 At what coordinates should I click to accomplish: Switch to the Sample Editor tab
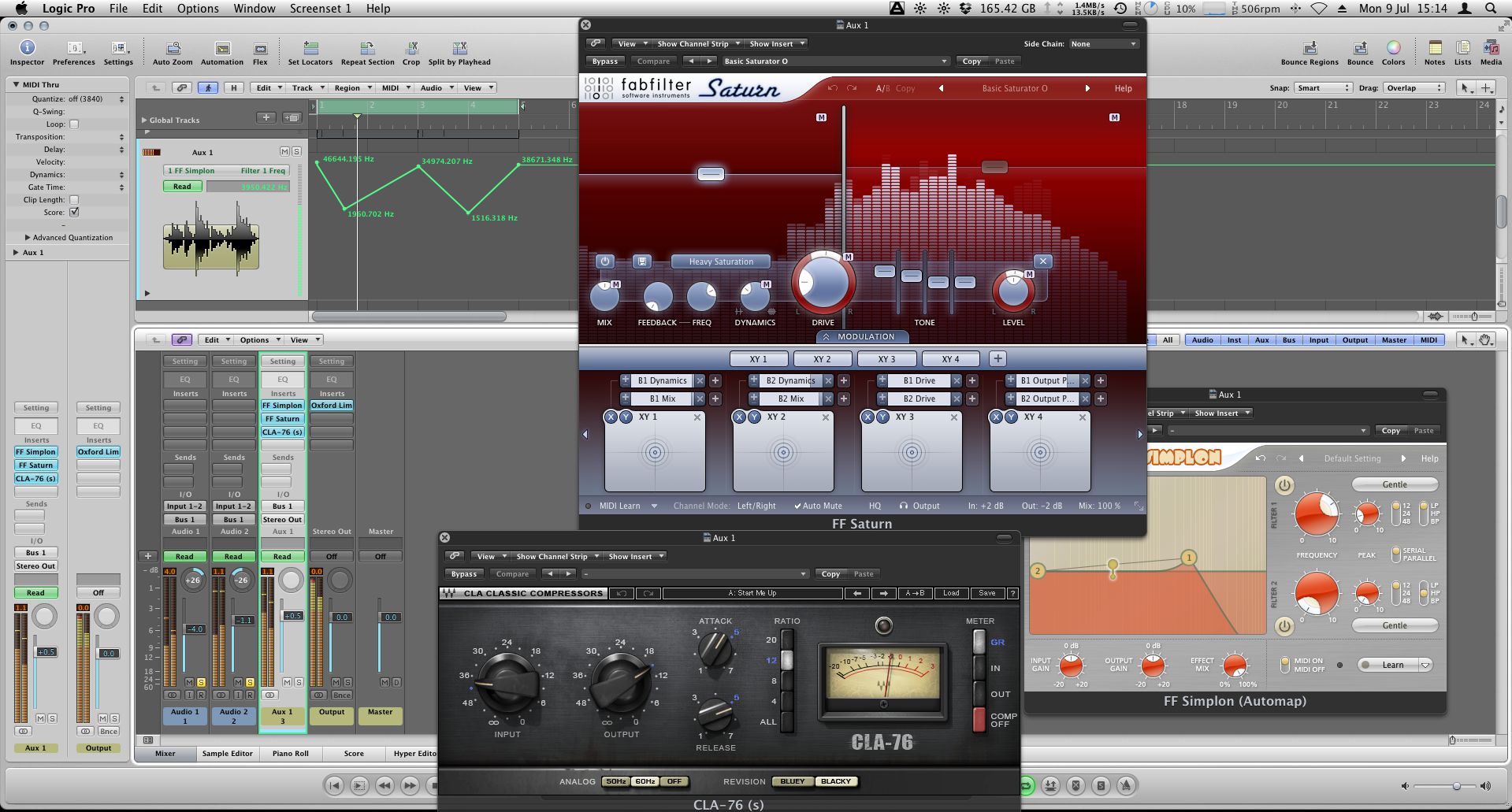tap(227, 753)
